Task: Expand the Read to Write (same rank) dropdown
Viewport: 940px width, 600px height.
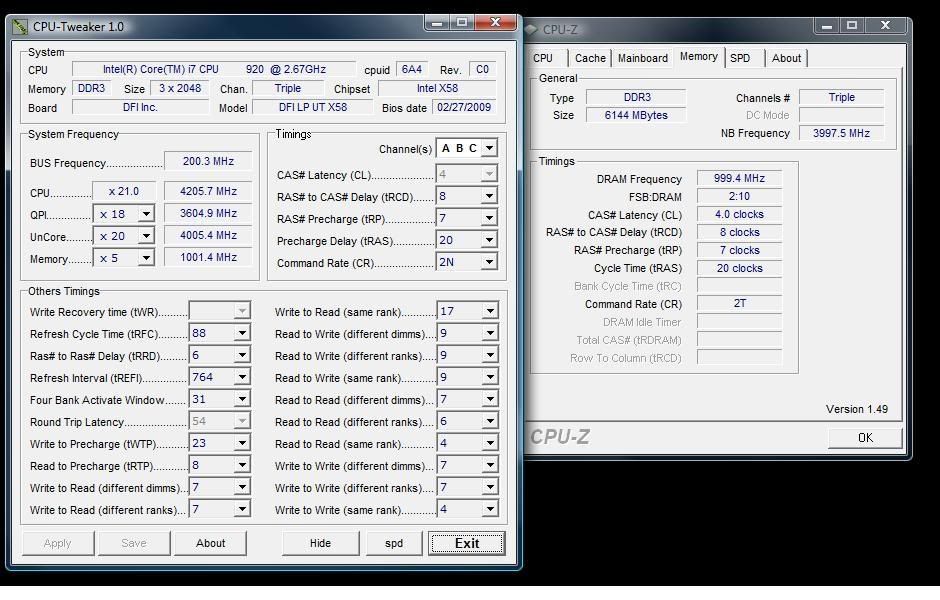Action: point(490,378)
